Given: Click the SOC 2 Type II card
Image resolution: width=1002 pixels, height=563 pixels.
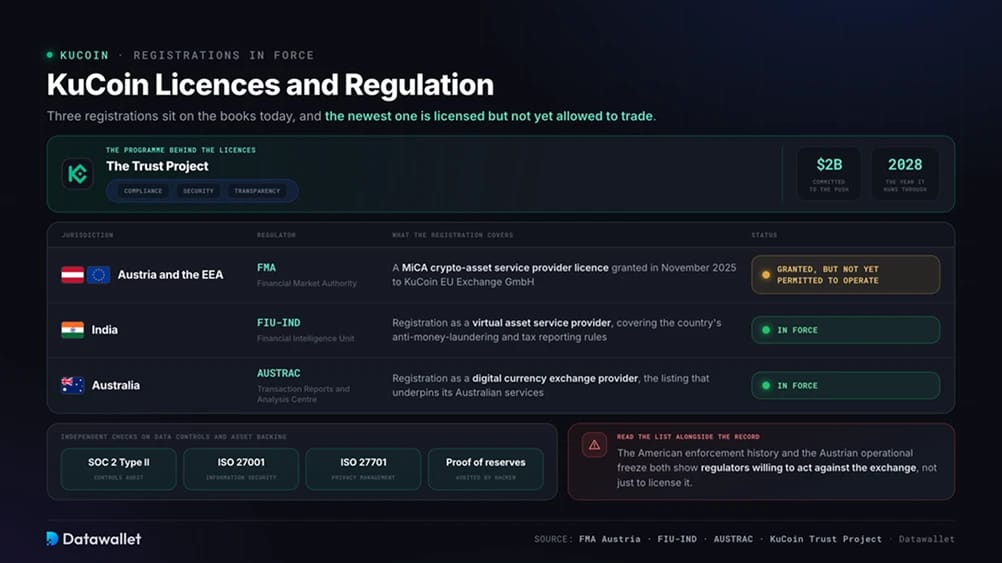Looking at the screenshot, I should pyautogui.click(x=118, y=469).
